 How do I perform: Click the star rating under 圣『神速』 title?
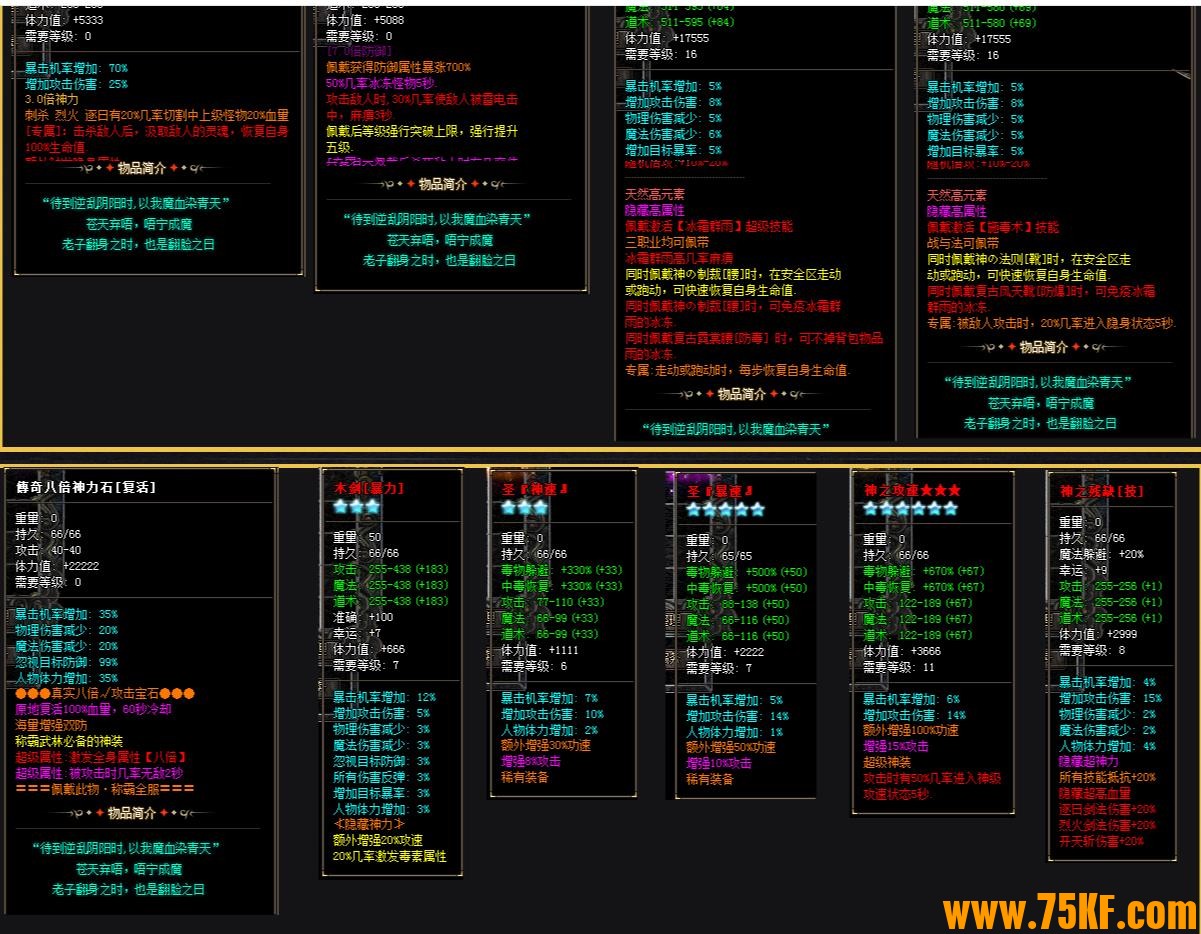526,507
